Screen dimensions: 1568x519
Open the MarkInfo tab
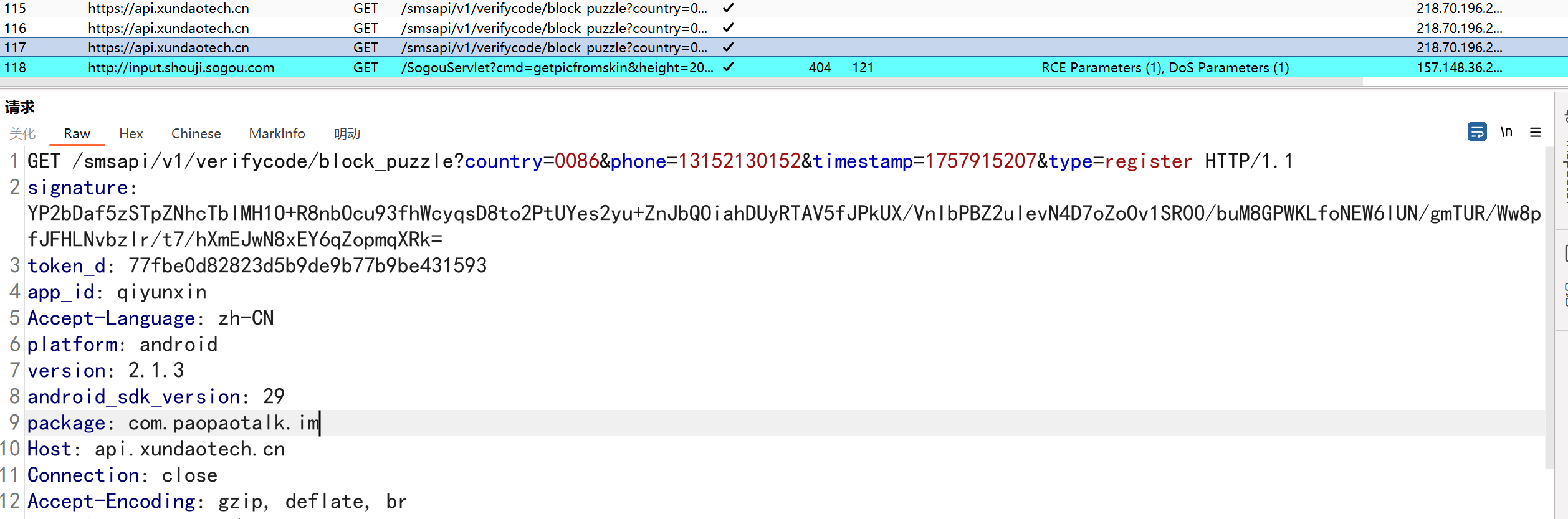tap(277, 133)
